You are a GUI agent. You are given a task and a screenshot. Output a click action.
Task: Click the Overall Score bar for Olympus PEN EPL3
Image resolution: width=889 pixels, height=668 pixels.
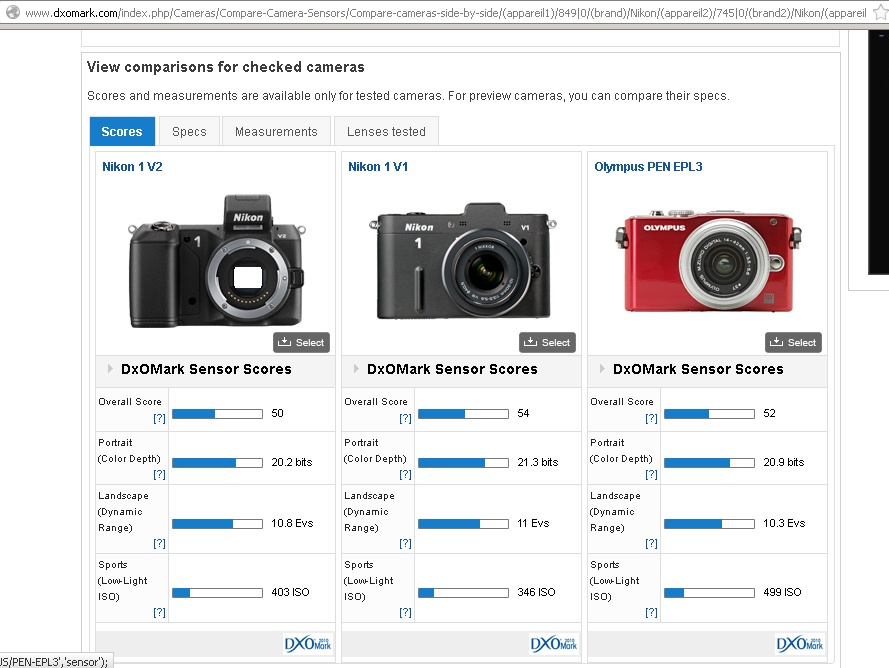[710, 414]
